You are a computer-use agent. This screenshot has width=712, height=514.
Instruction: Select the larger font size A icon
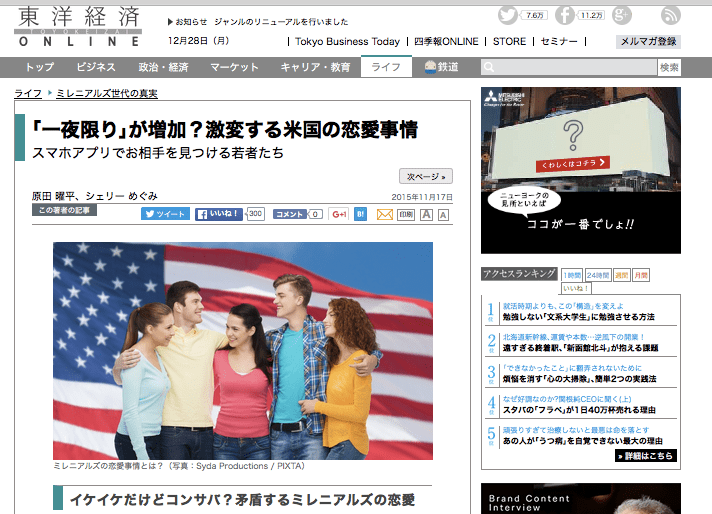click(426, 214)
